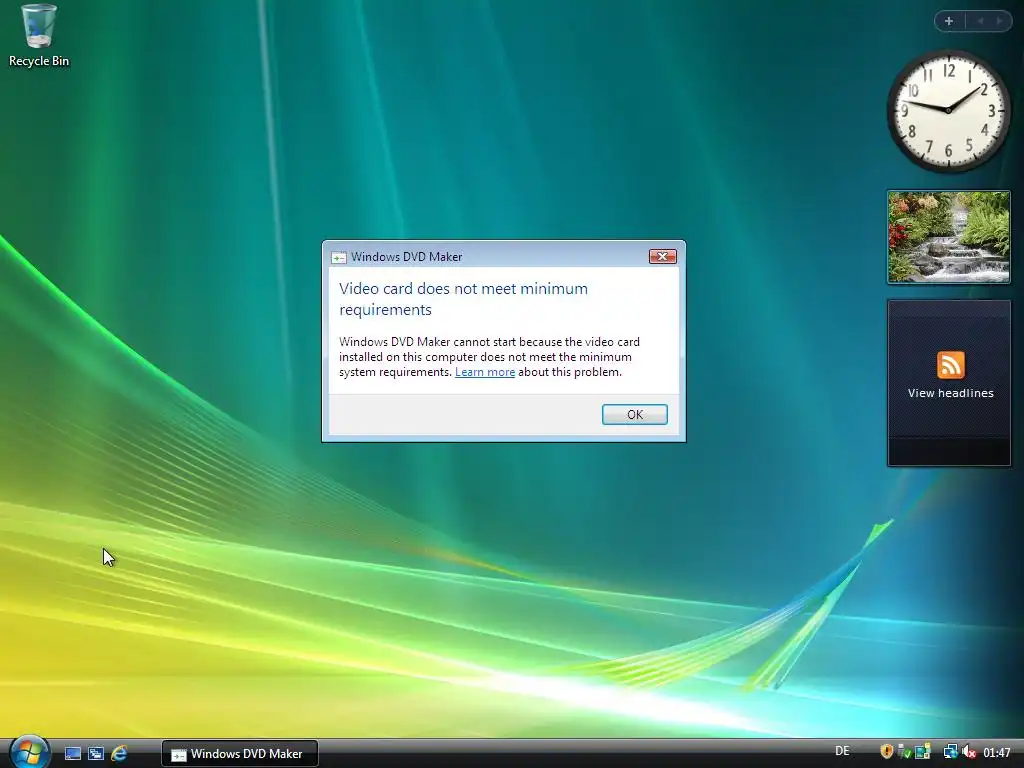Image resolution: width=1024 pixels, height=768 pixels.
Task: Click the sidebar previous gadgets arrow
Action: 980,21
